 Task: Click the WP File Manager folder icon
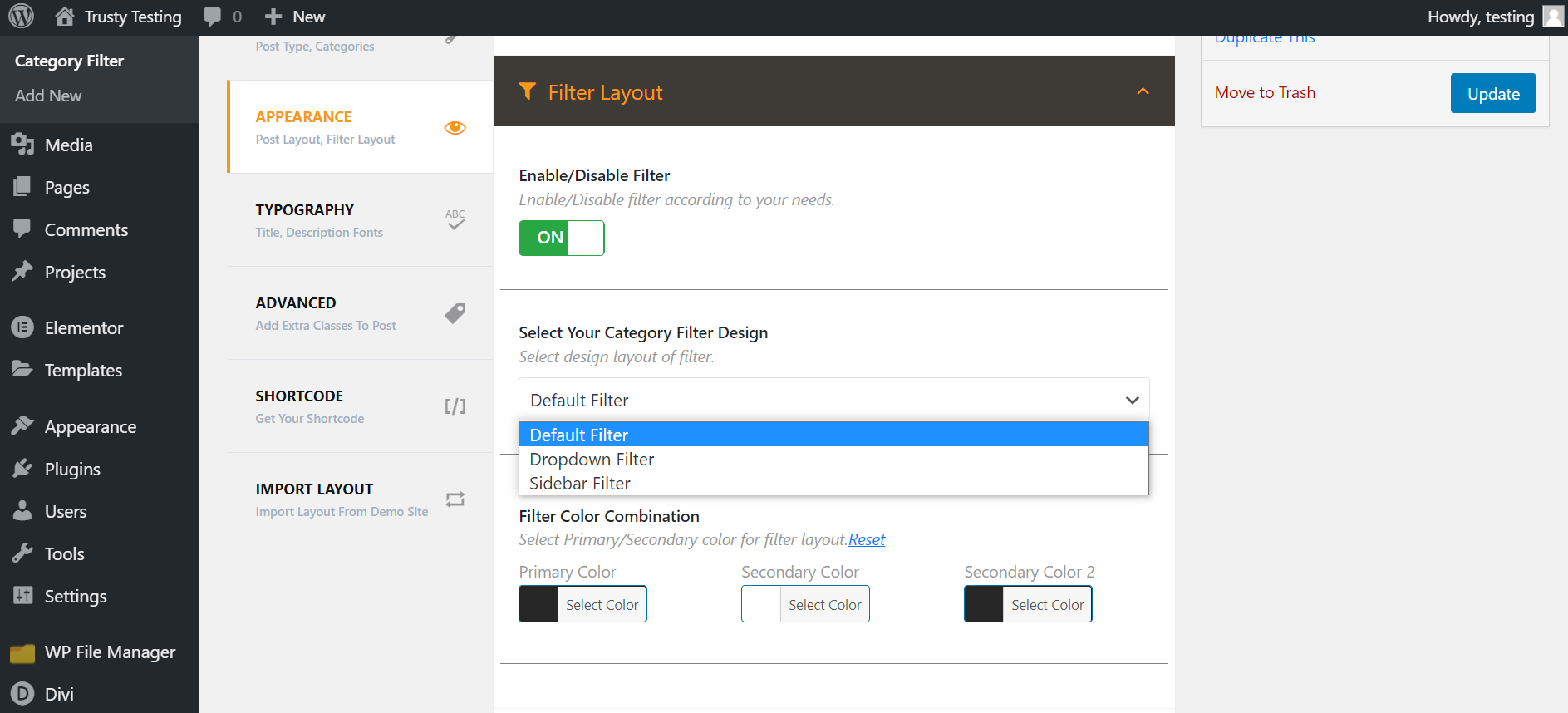point(22,653)
